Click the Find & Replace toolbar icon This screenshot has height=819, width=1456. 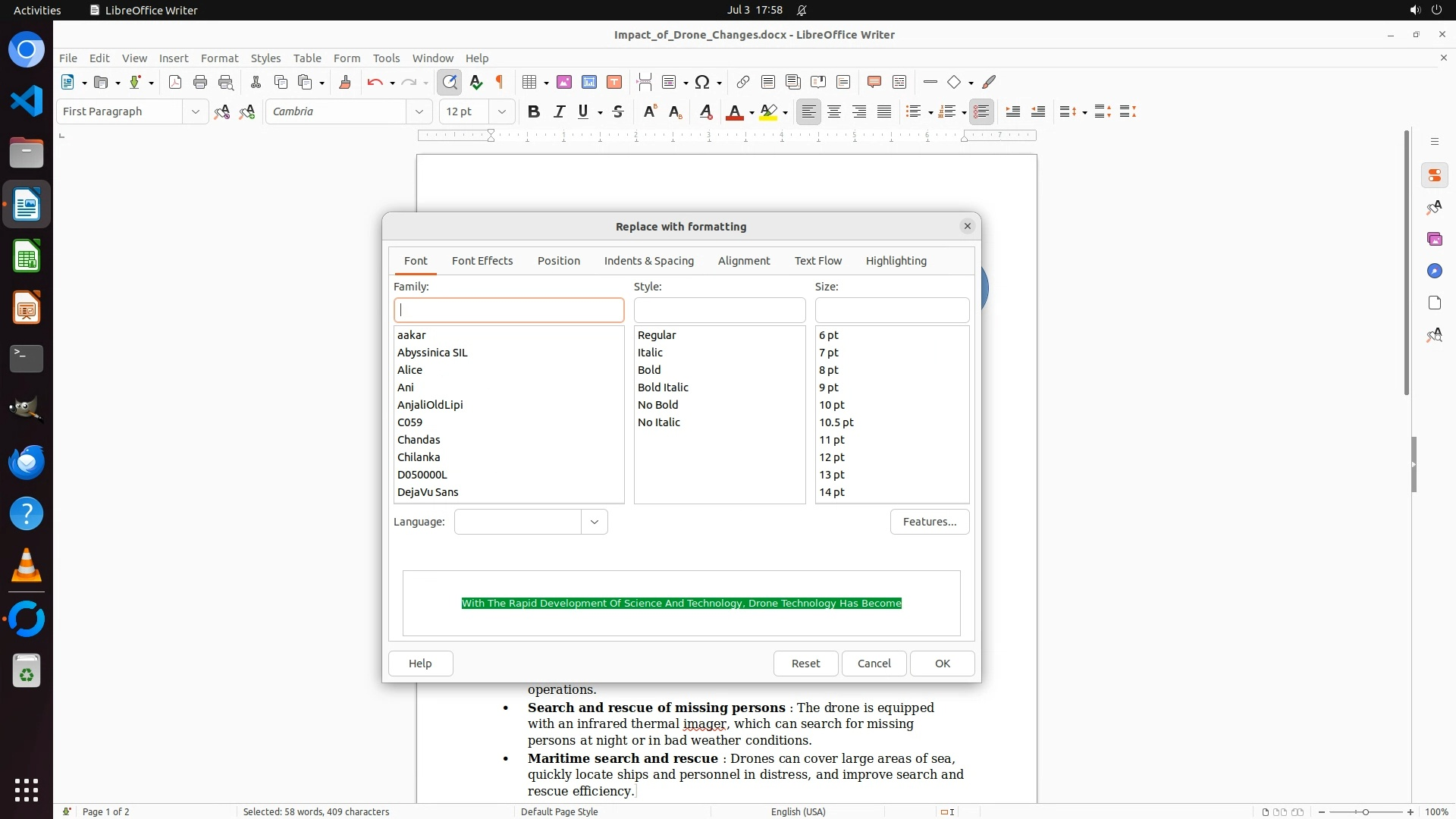pyautogui.click(x=450, y=82)
